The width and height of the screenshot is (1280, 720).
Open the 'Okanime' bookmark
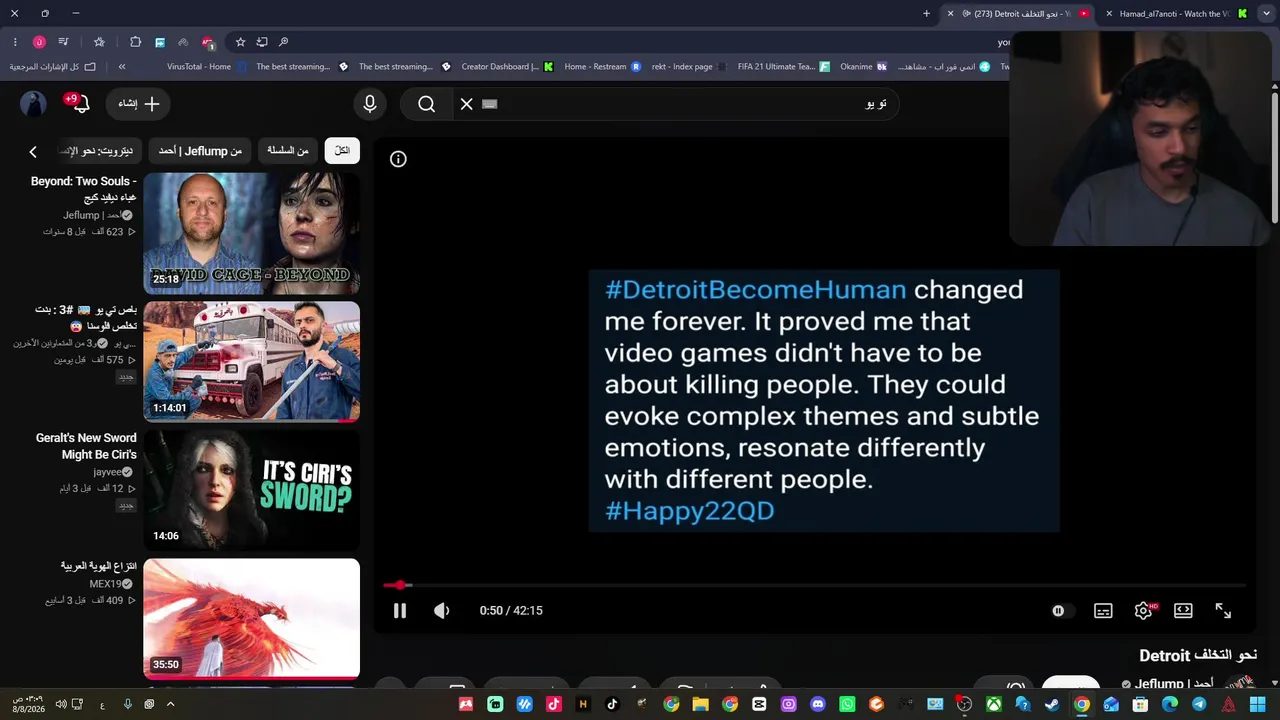pyautogui.click(x=864, y=67)
